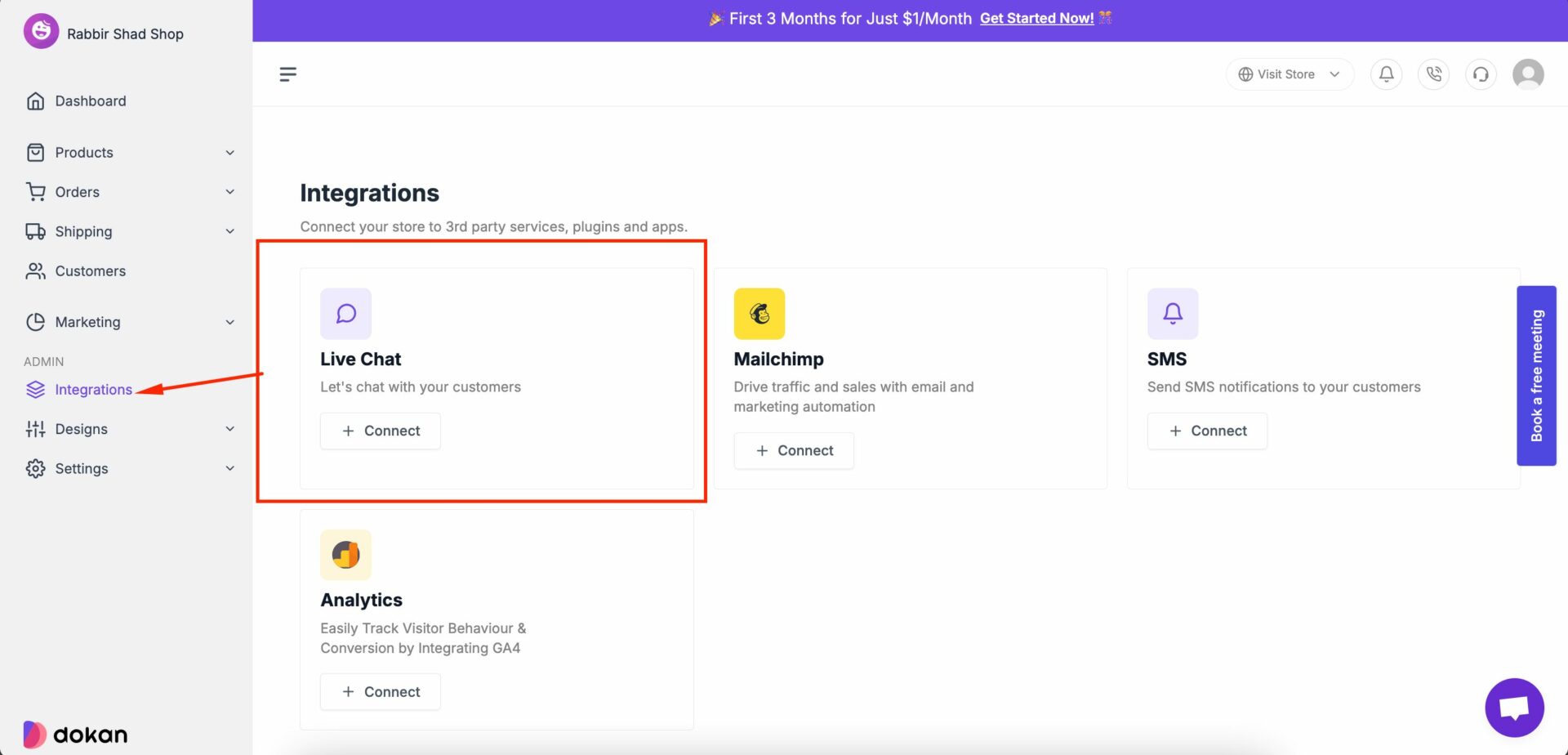Click the Designs sliders icon
Image resolution: width=1568 pixels, height=755 pixels.
(35, 429)
